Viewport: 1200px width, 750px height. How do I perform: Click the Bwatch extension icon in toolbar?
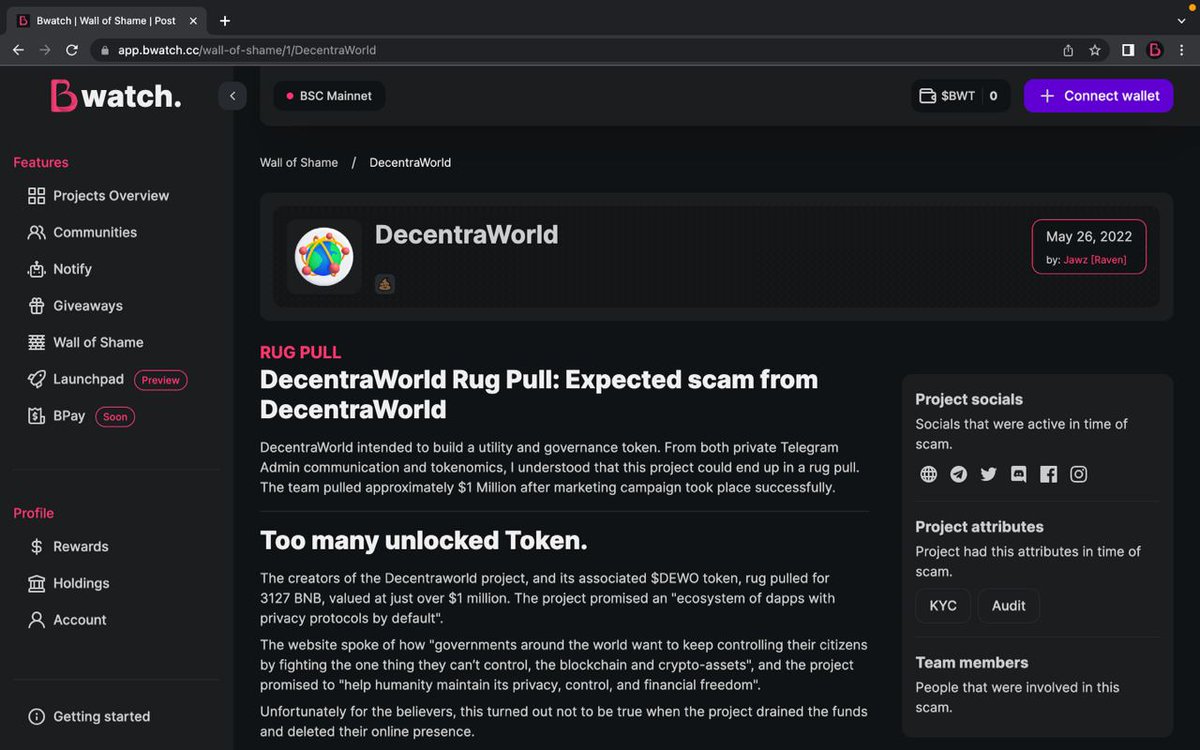pos(1155,50)
